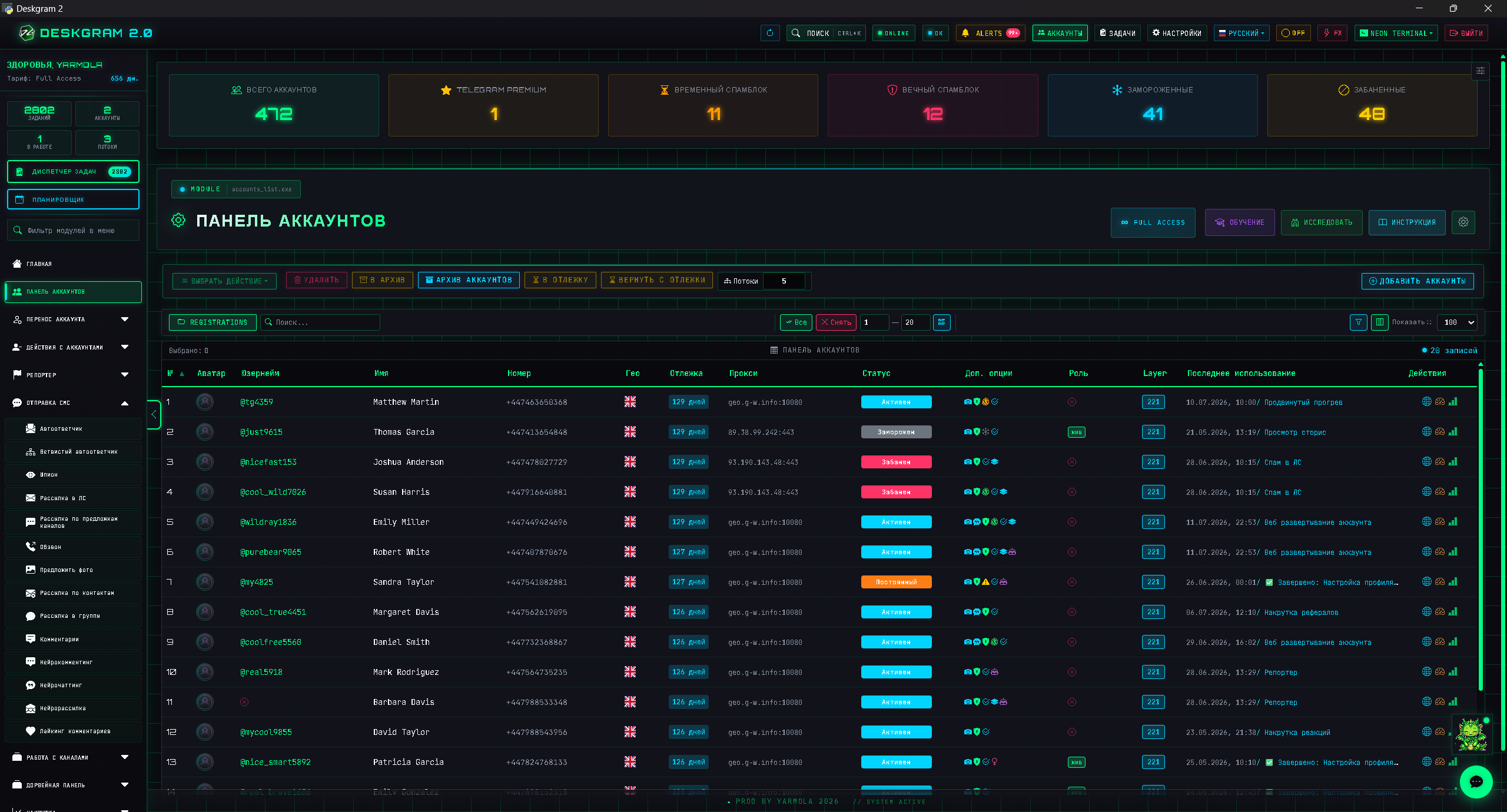
Task: Click the range select icon after 20
Action: tap(941, 322)
